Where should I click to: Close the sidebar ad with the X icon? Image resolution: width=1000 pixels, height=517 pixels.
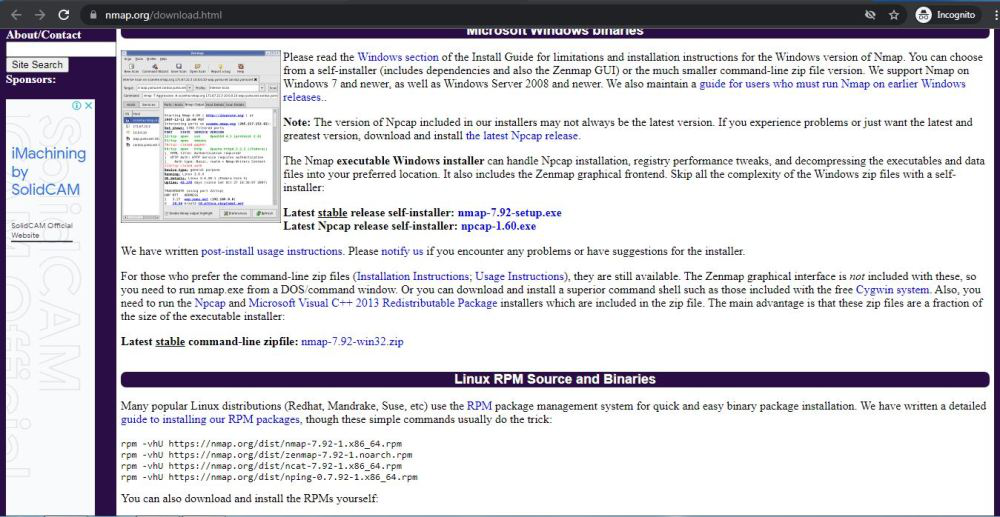(88, 106)
